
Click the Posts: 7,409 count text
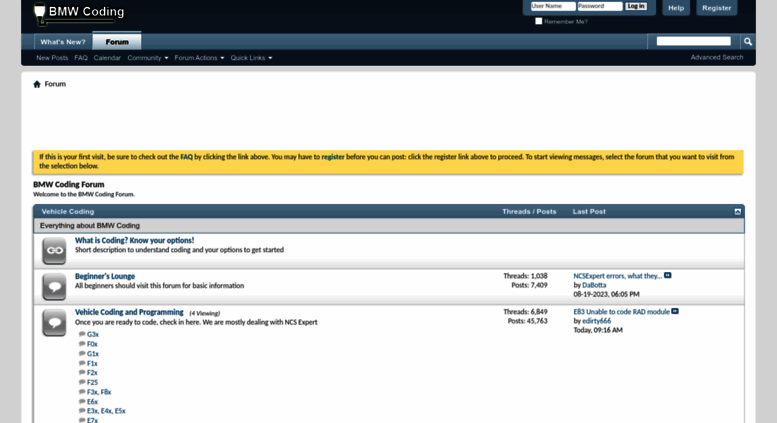tap(529, 285)
